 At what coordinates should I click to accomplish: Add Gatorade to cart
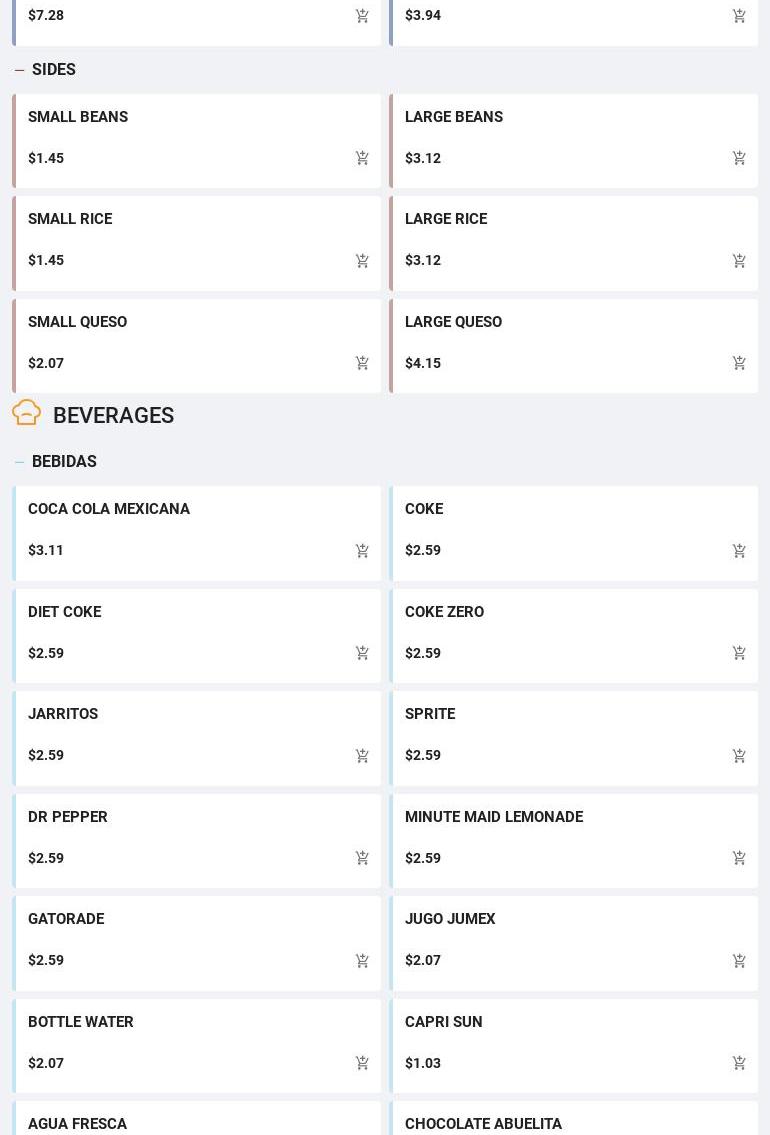(x=362, y=961)
